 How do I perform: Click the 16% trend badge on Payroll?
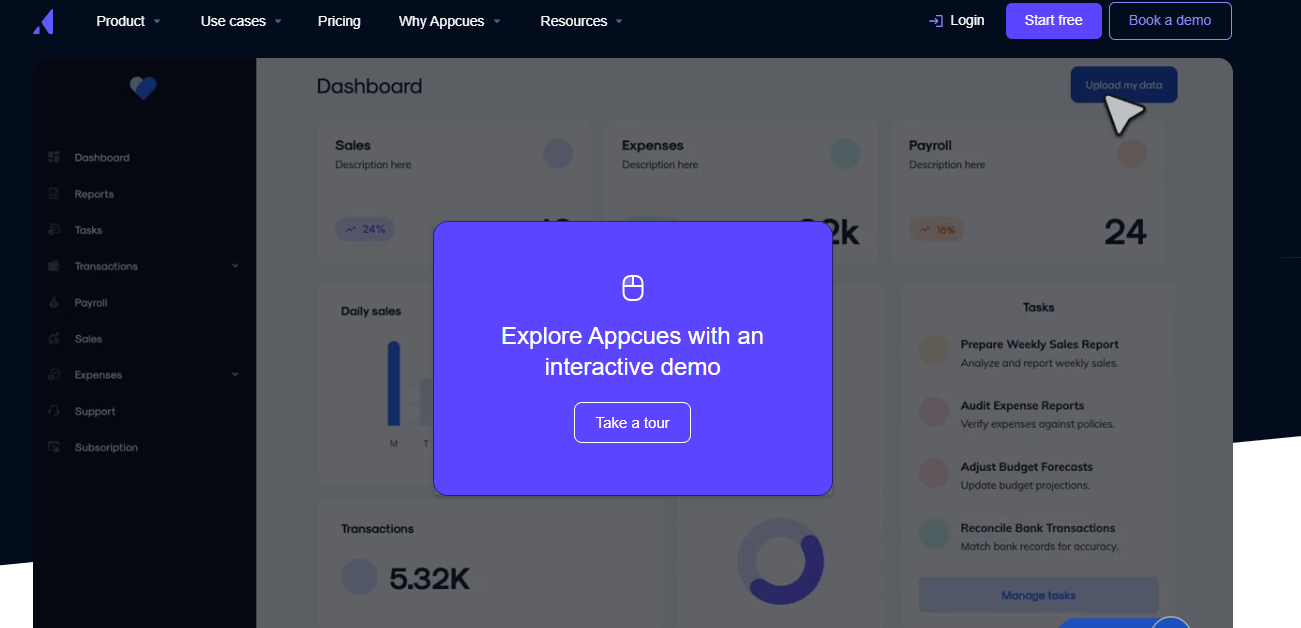click(x=937, y=229)
